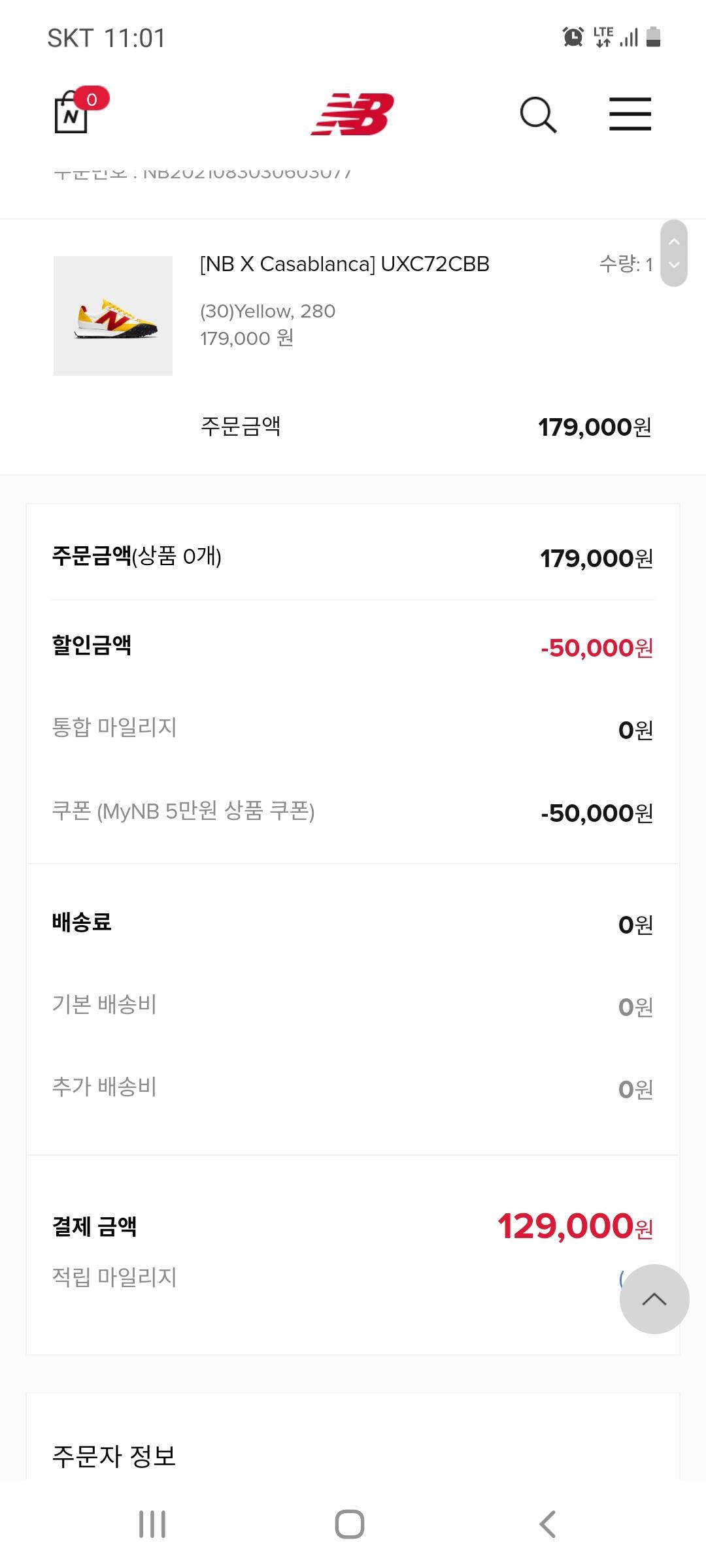Open the NB X Casablanca UXC72CBB product
This screenshot has height=1568, width=706.
(x=345, y=264)
